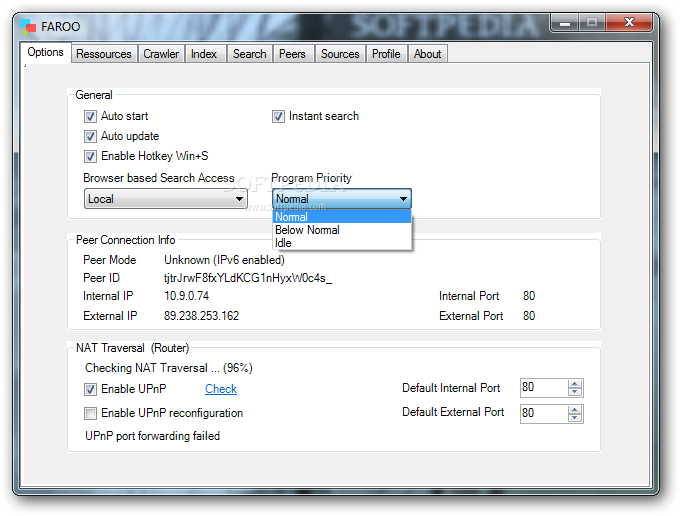The height and width of the screenshot is (516, 680).
Task: Disable the Auto update checkbox
Action: [x=90, y=136]
